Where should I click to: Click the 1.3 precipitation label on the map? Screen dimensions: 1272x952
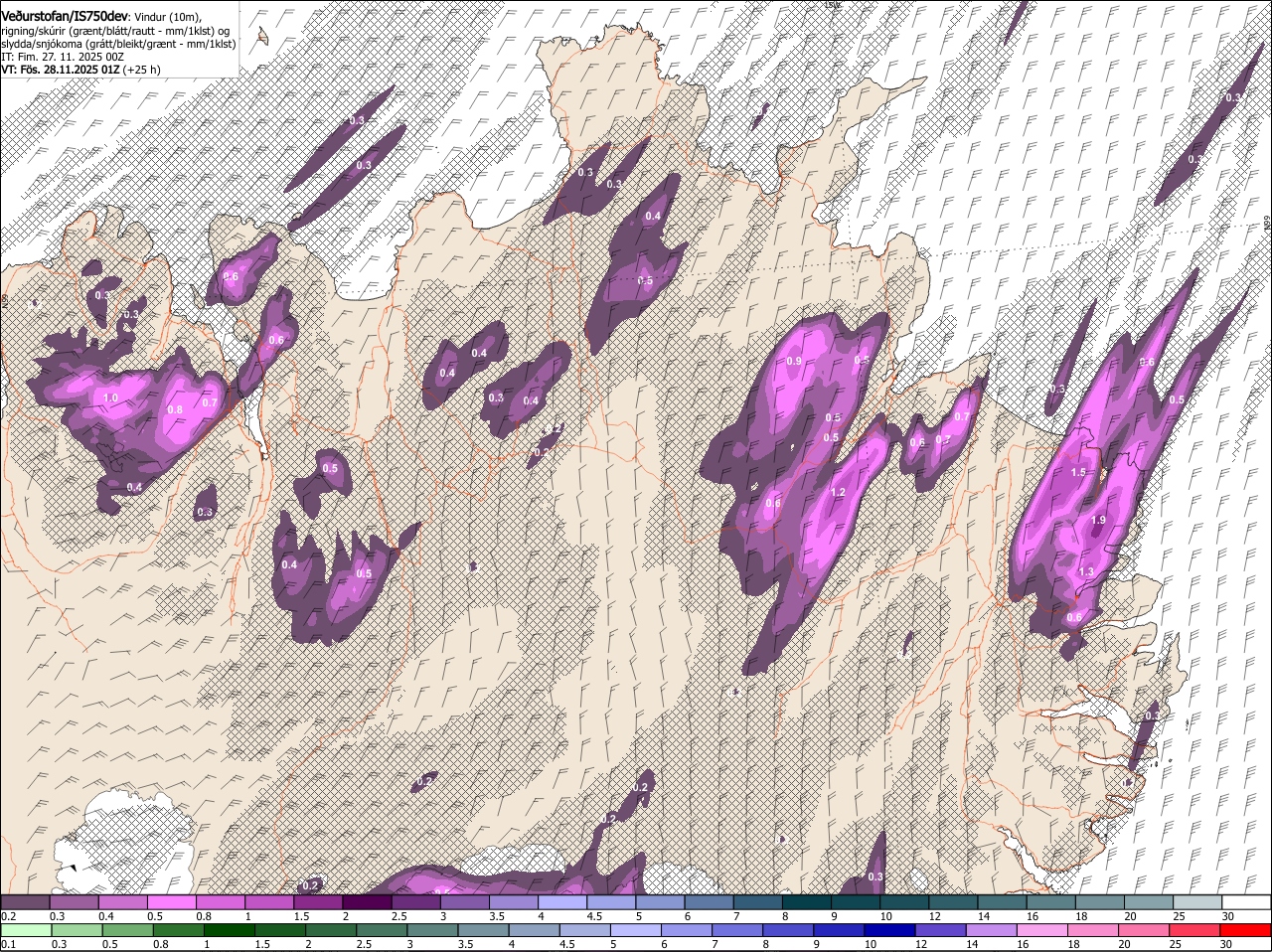click(1086, 571)
